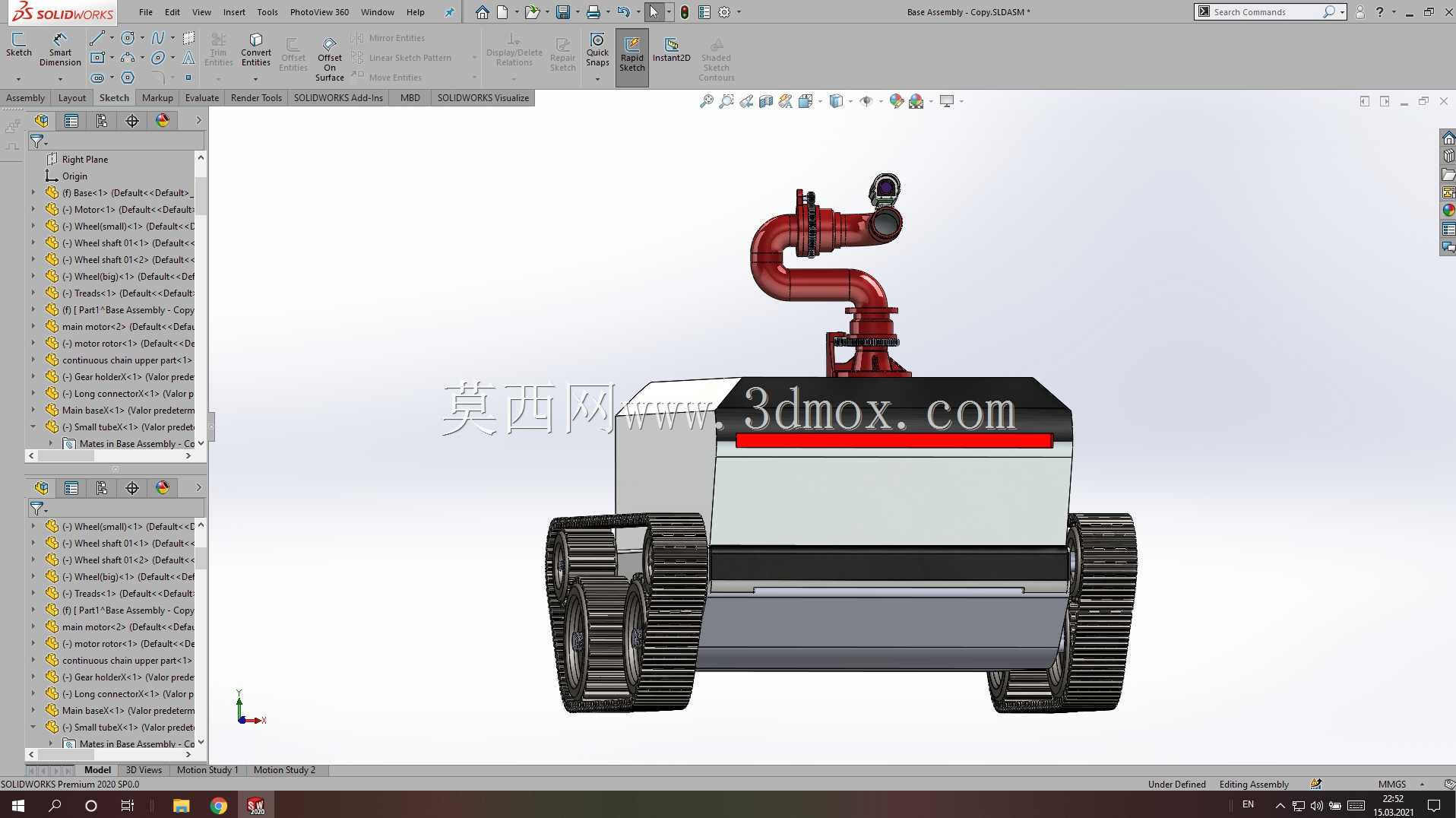This screenshot has height=818, width=1456.
Task: Open the Slot tool dropdown arrow
Action: pyautogui.click(x=112, y=78)
